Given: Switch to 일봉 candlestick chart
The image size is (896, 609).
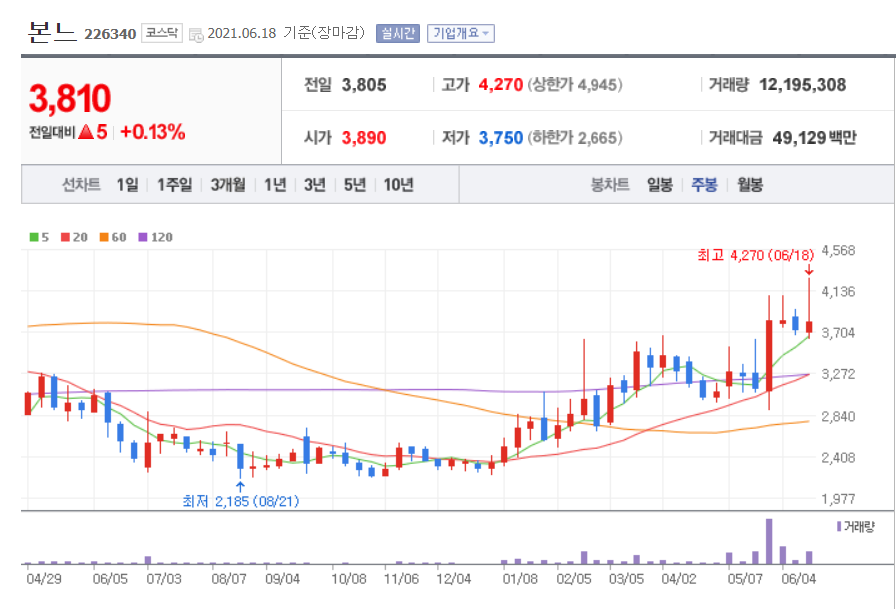Looking at the screenshot, I should (659, 185).
